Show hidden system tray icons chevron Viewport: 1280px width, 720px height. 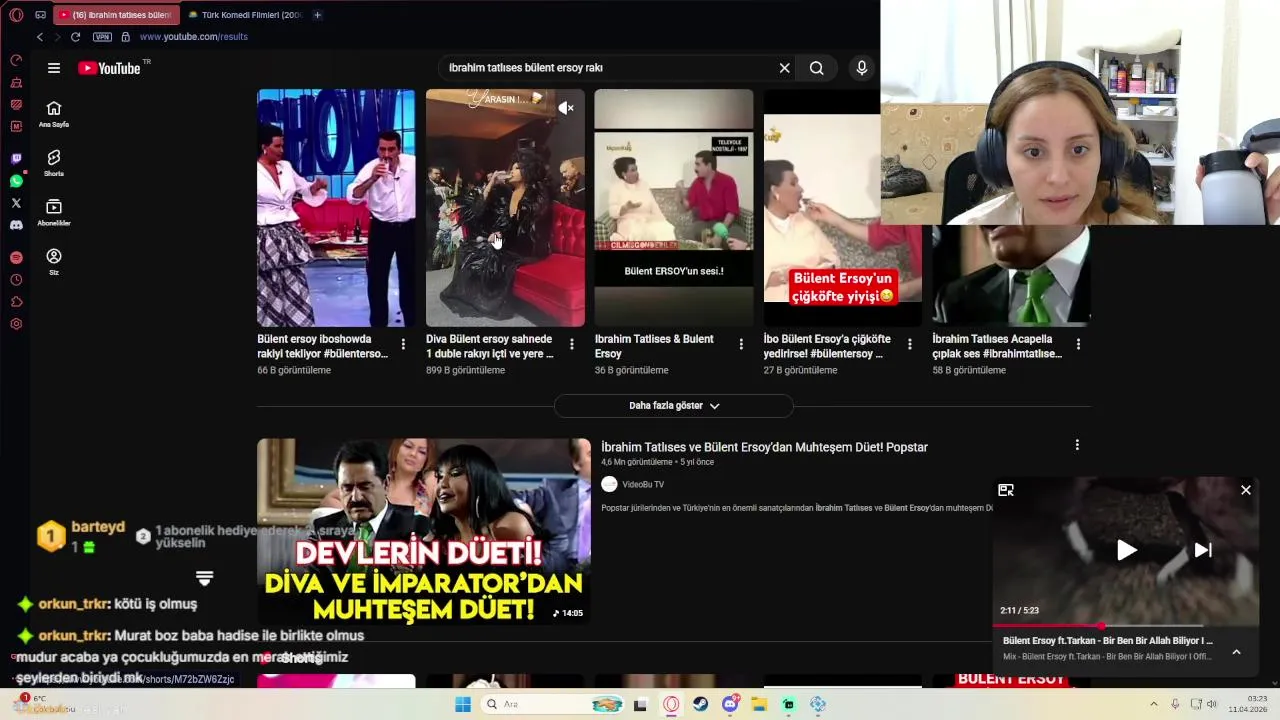coord(1153,704)
